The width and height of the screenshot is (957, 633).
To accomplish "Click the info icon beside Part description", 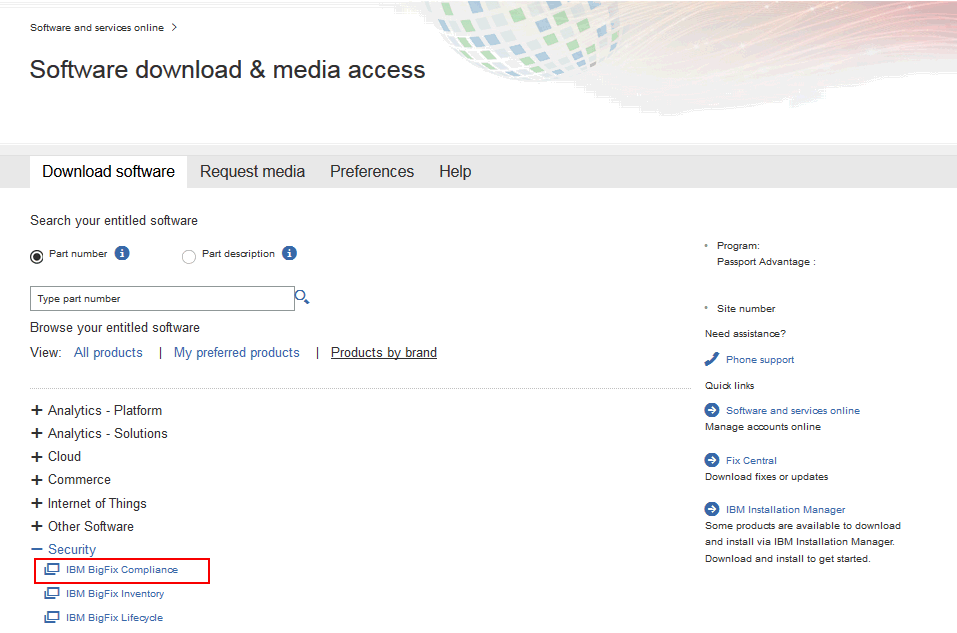I will 289,253.
